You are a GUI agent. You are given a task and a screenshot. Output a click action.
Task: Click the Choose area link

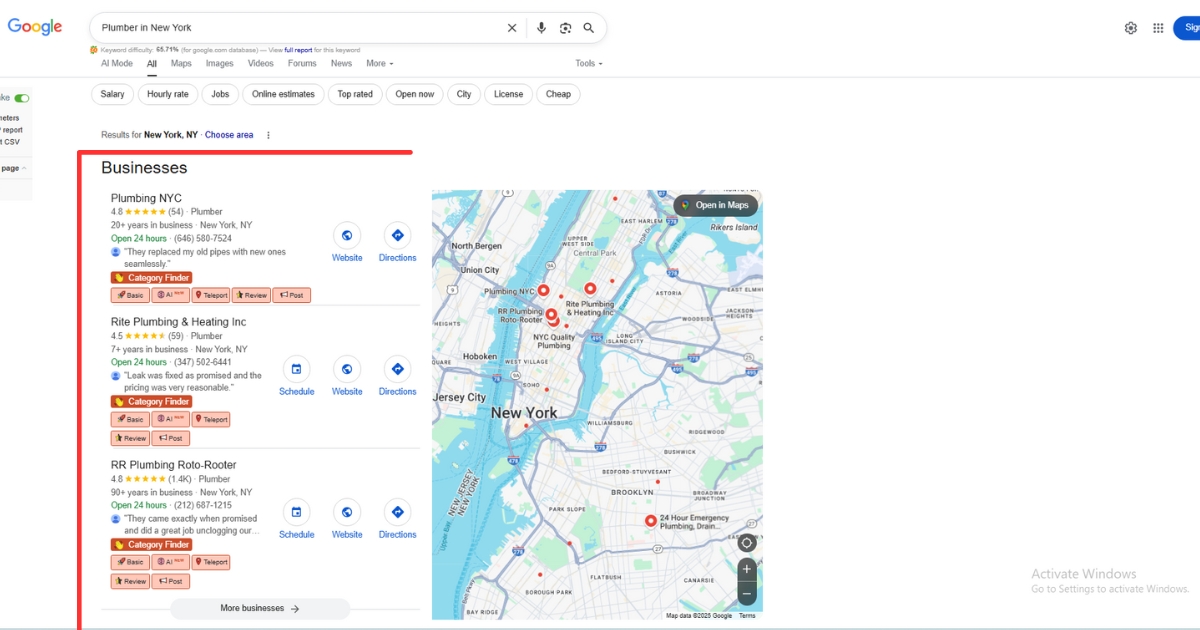[229, 135]
